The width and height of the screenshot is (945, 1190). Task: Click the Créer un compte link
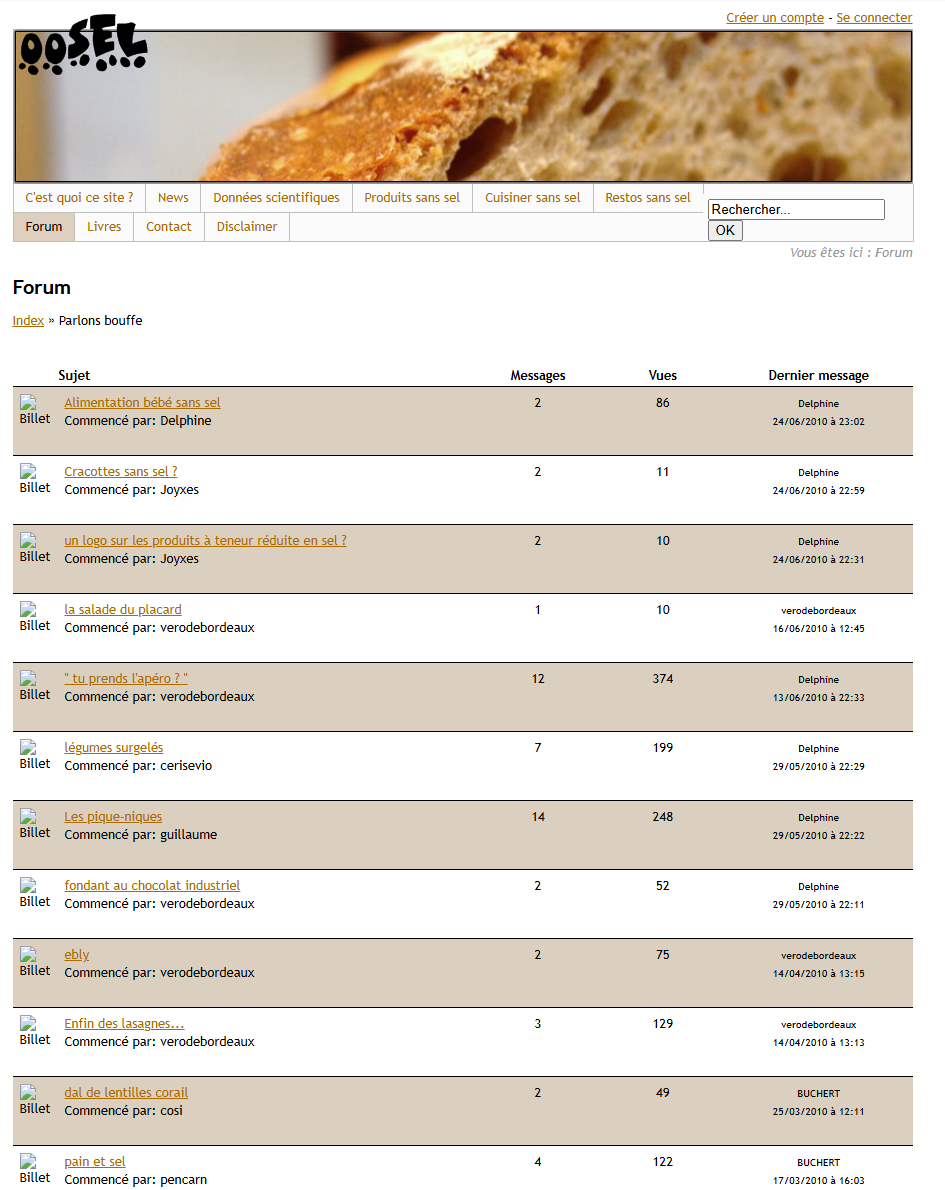click(775, 18)
